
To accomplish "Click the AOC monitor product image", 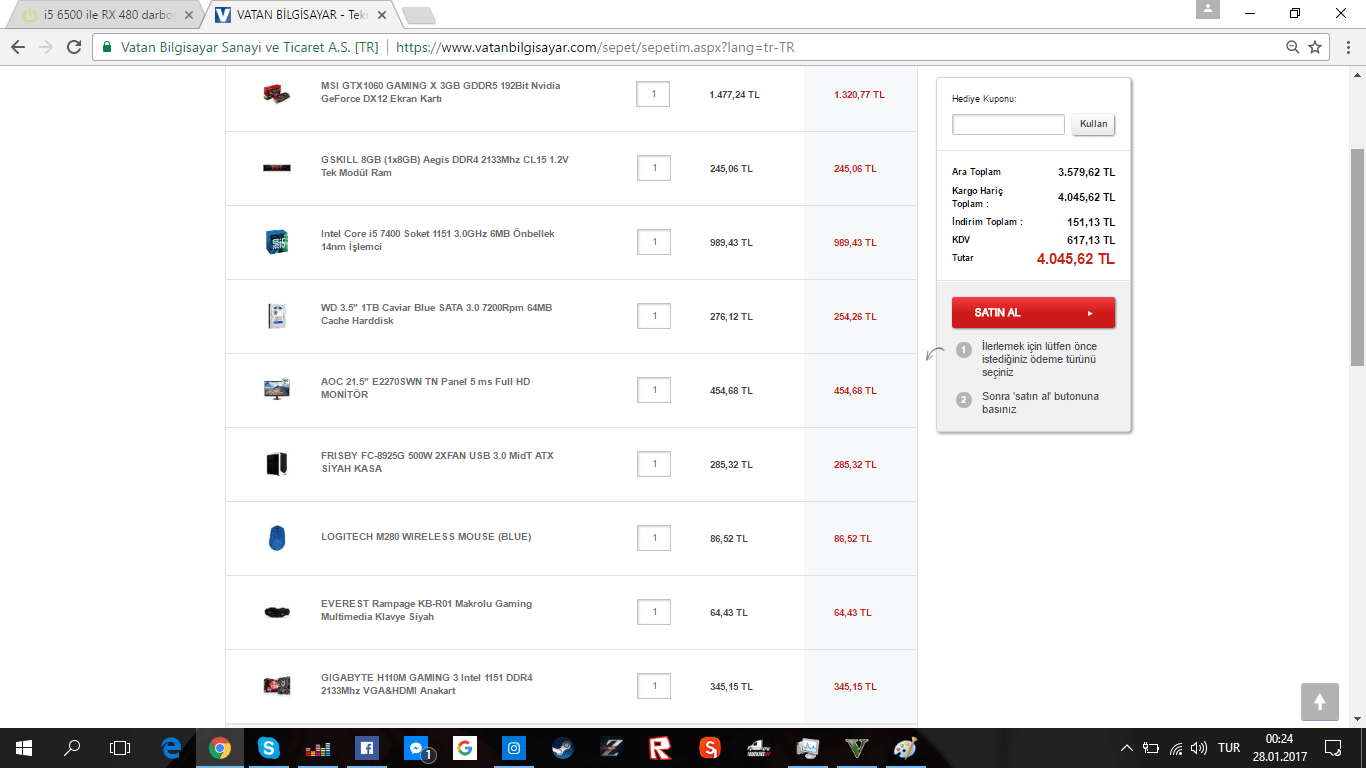I will click(277, 389).
